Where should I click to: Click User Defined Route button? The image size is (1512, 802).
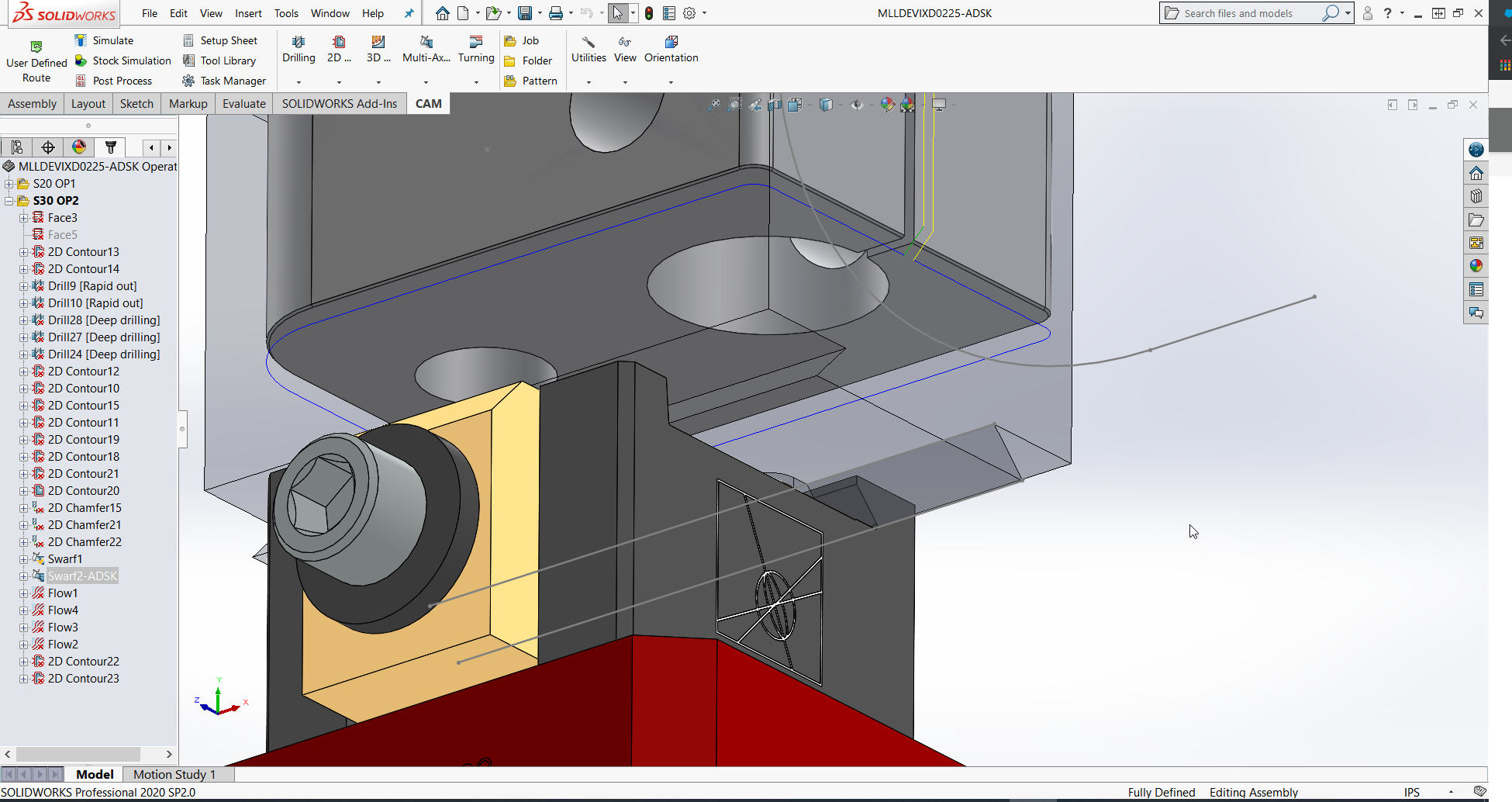pyautogui.click(x=36, y=62)
